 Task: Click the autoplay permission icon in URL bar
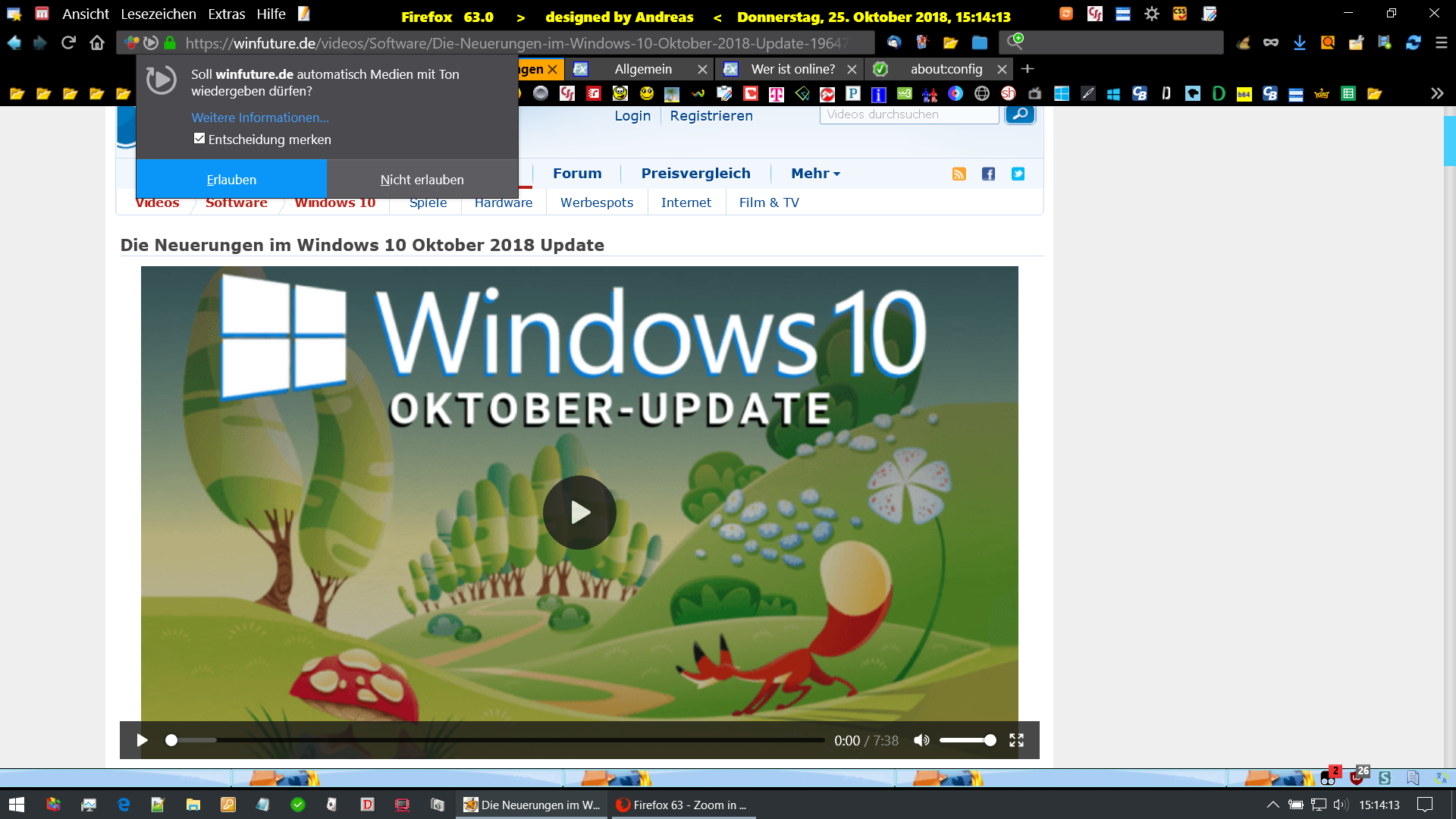pos(151,42)
